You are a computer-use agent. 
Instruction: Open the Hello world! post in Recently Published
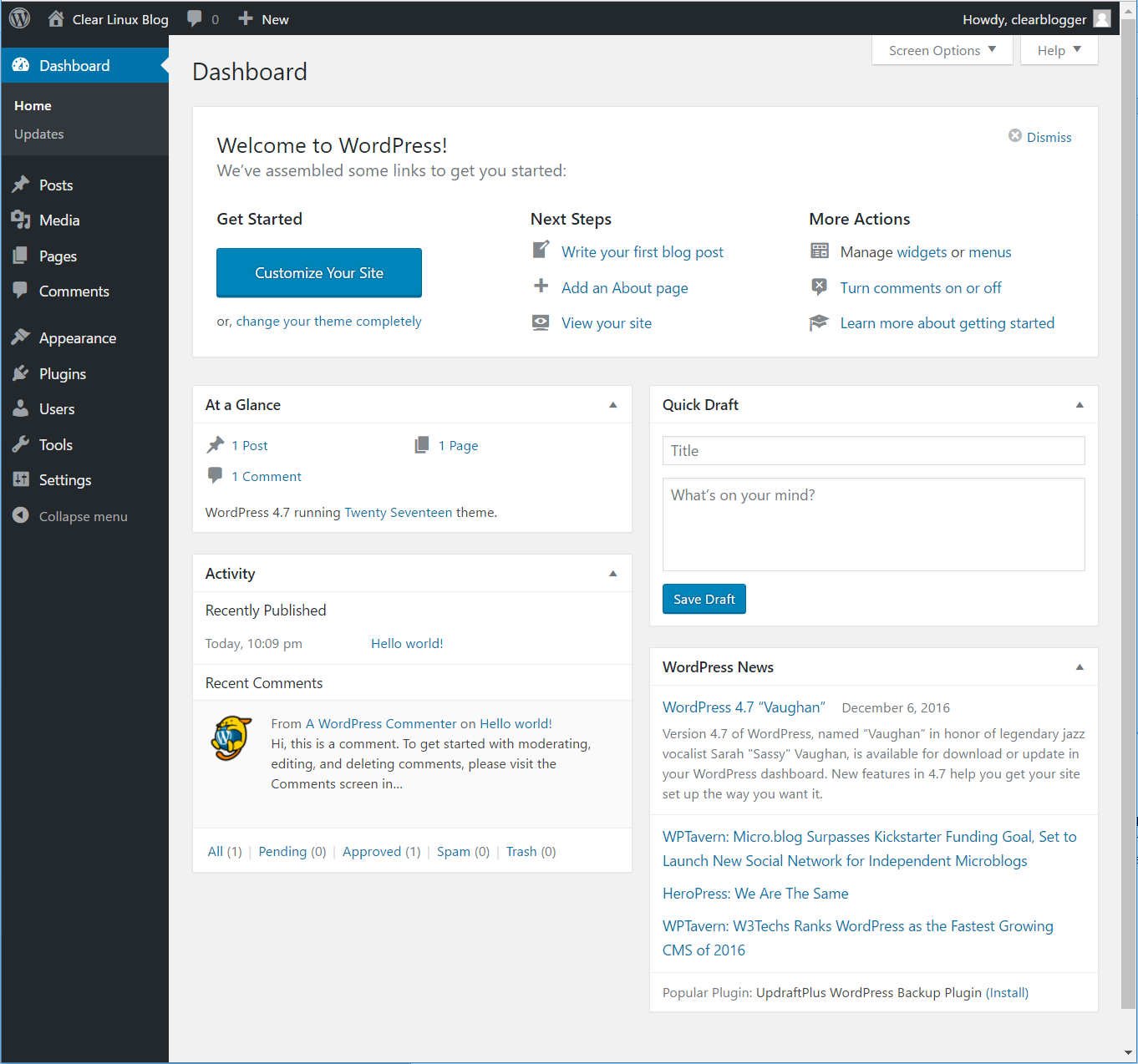click(x=407, y=643)
